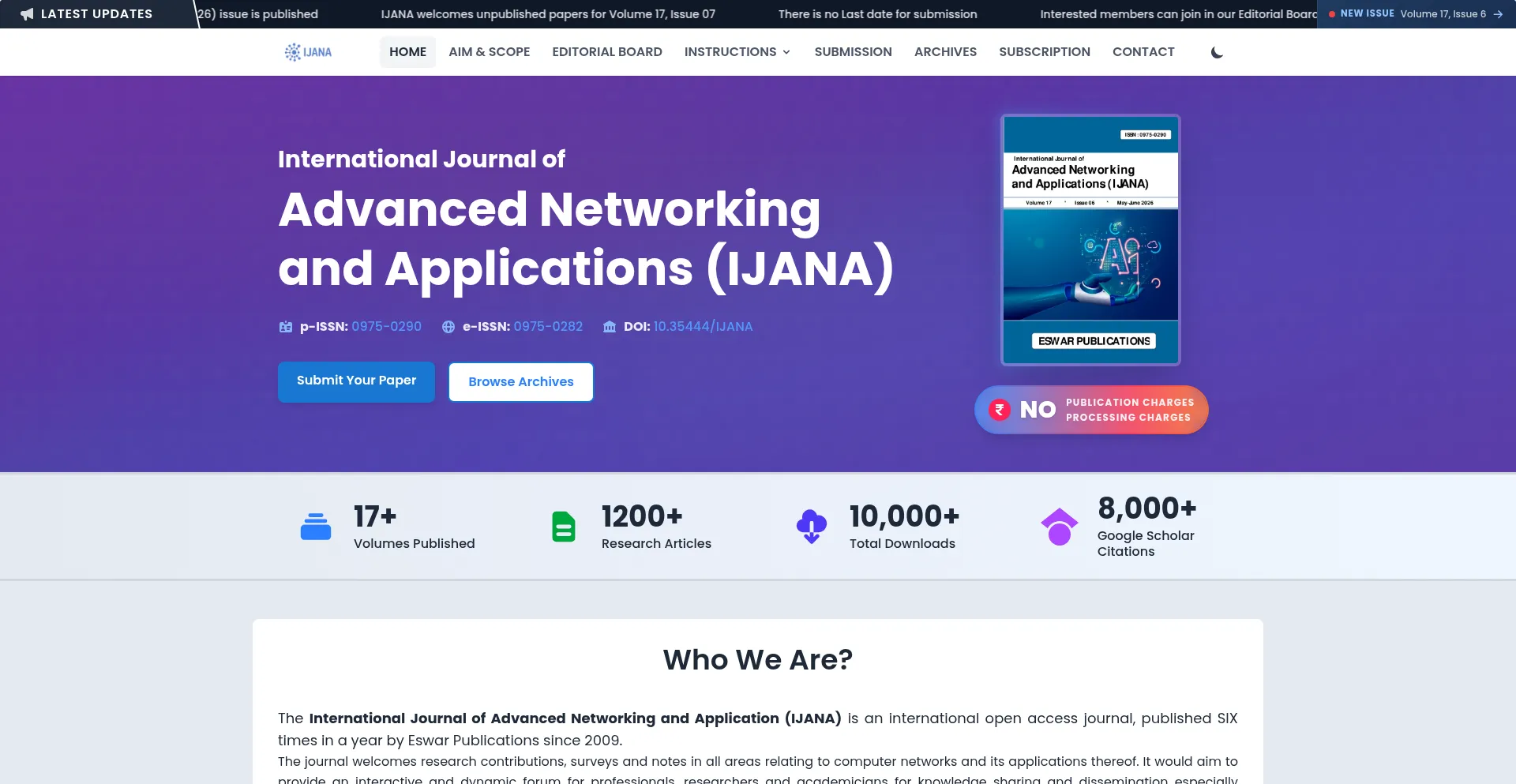Click the IJANA logo in the navbar

pyautogui.click(x=308, y=52)
